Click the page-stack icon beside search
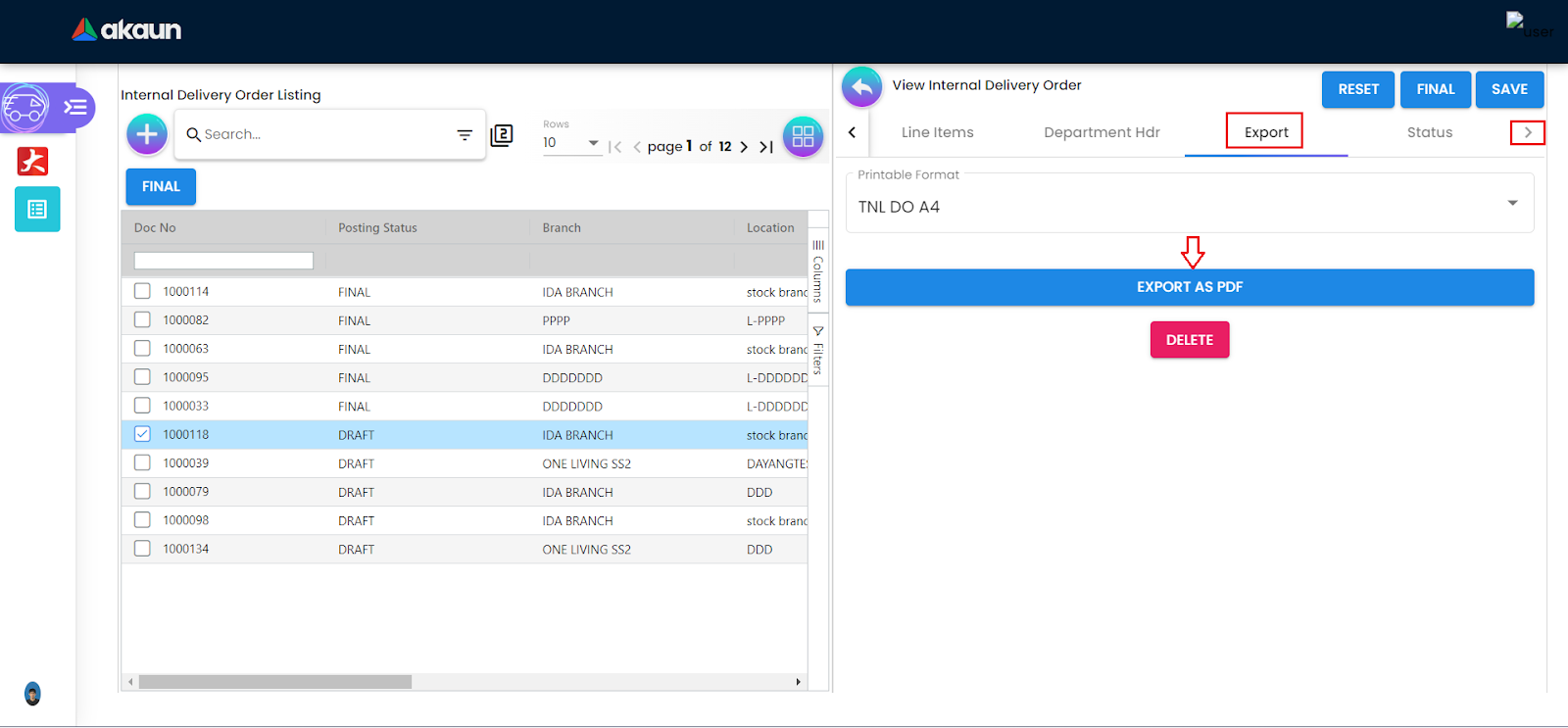The height and width of the screenshot is (728, 1568). [x=502, y=135]
